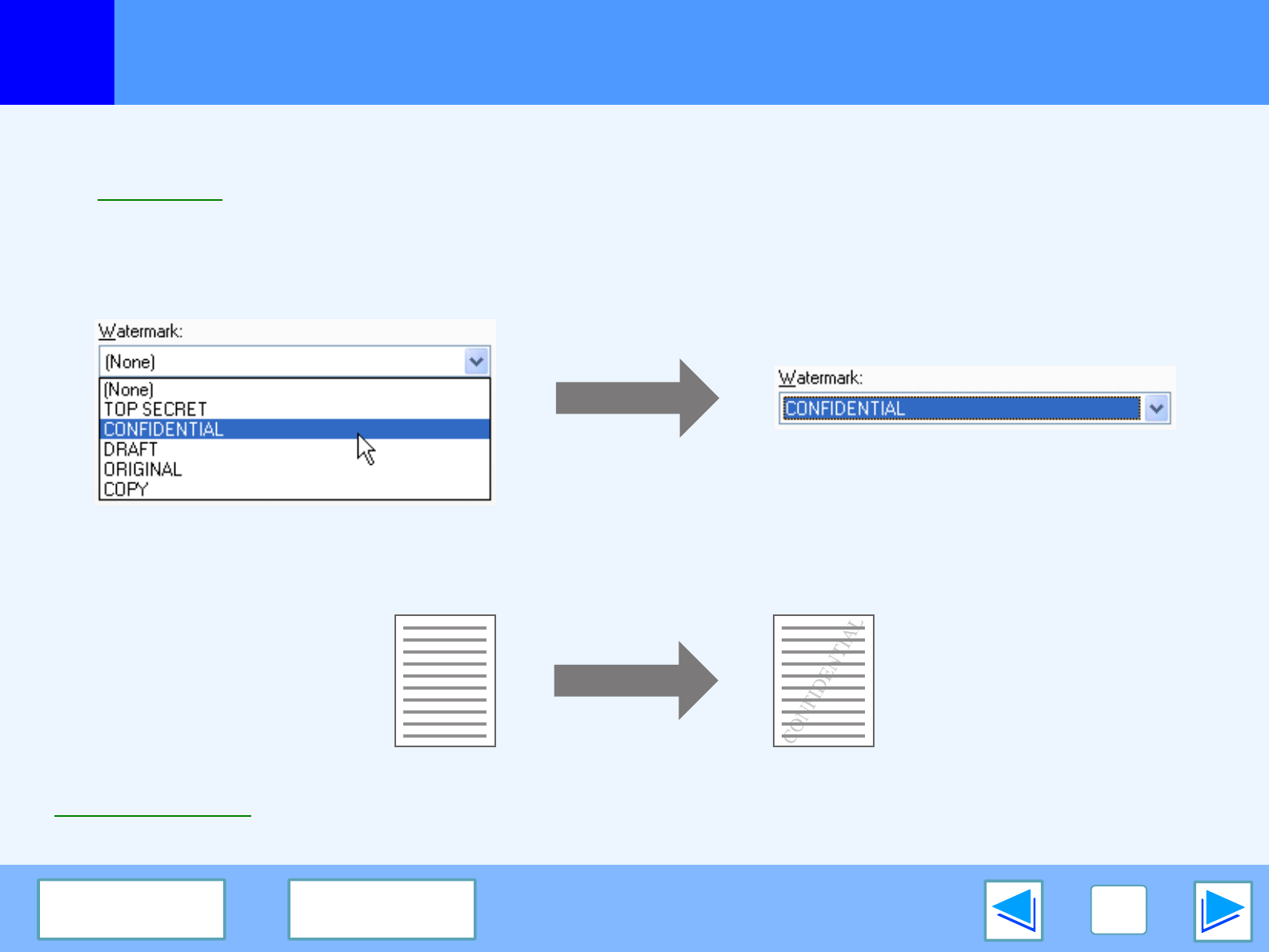
Task: Open the green underlined link below the header
Action: [x=159, y=194]
